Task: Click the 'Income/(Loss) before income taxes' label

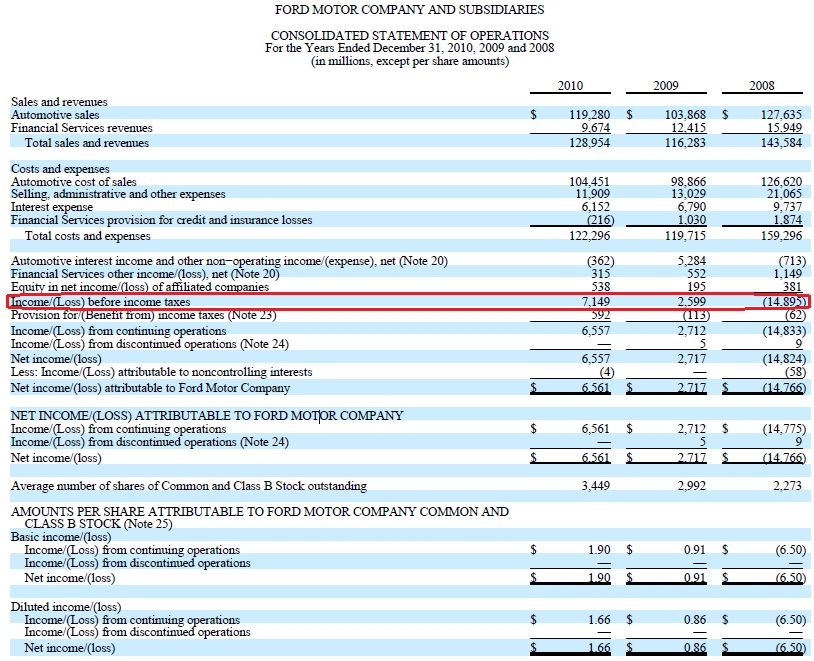Action: coord(100,302)
